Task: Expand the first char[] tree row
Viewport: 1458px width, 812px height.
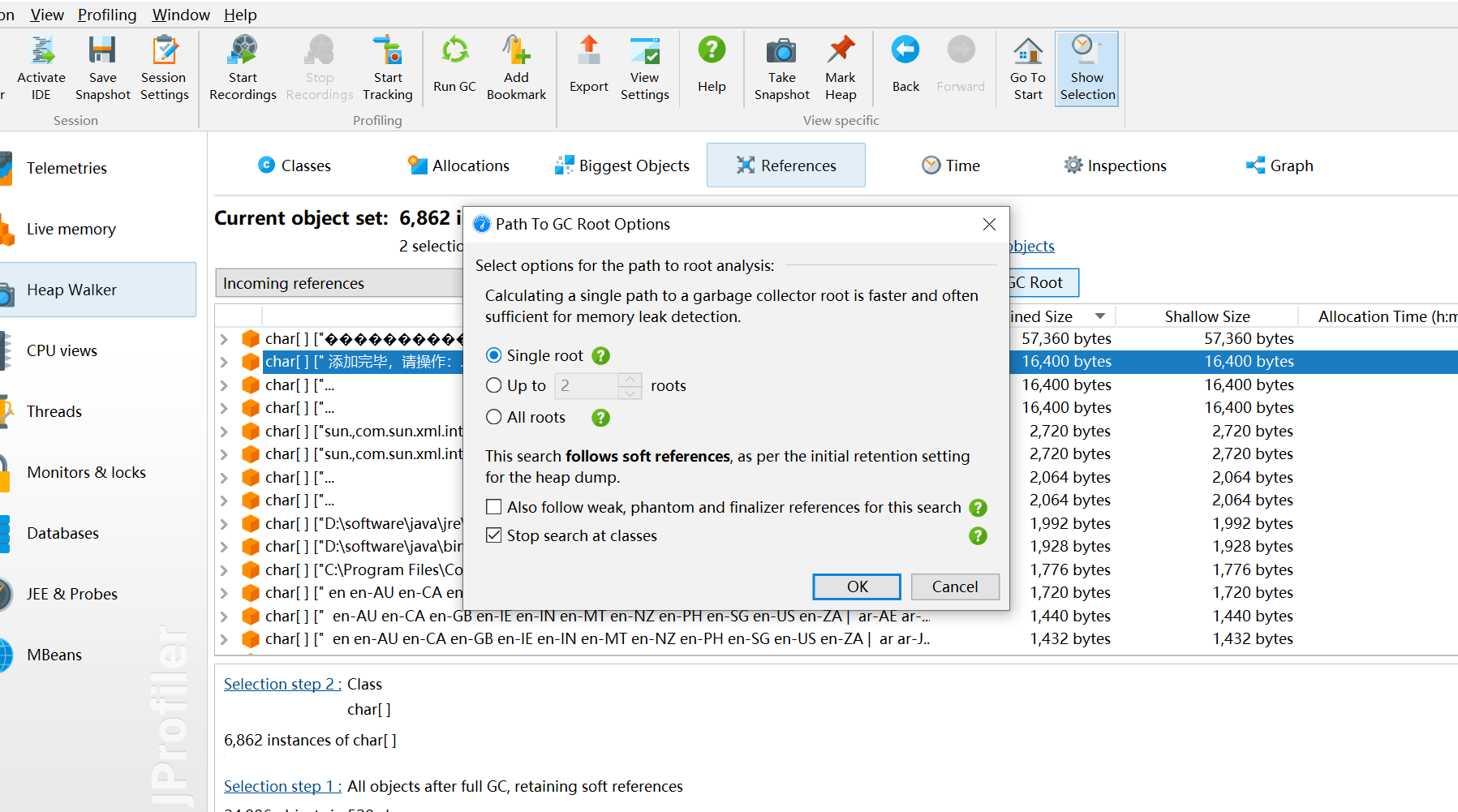Action: coord(225,339)
